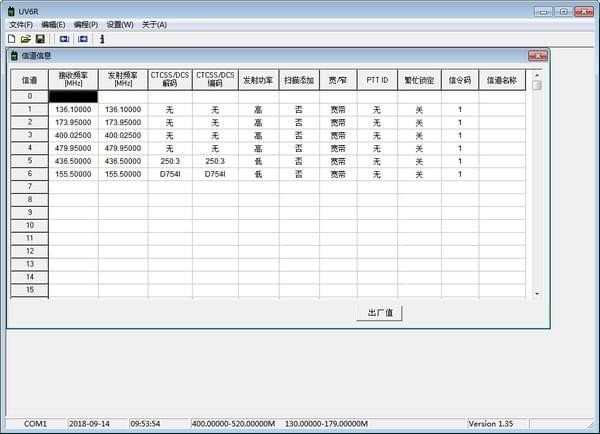This screenshot has width=600, height=434.
Task: Open the 编辑(E) menu
Action: pos(53,25)
